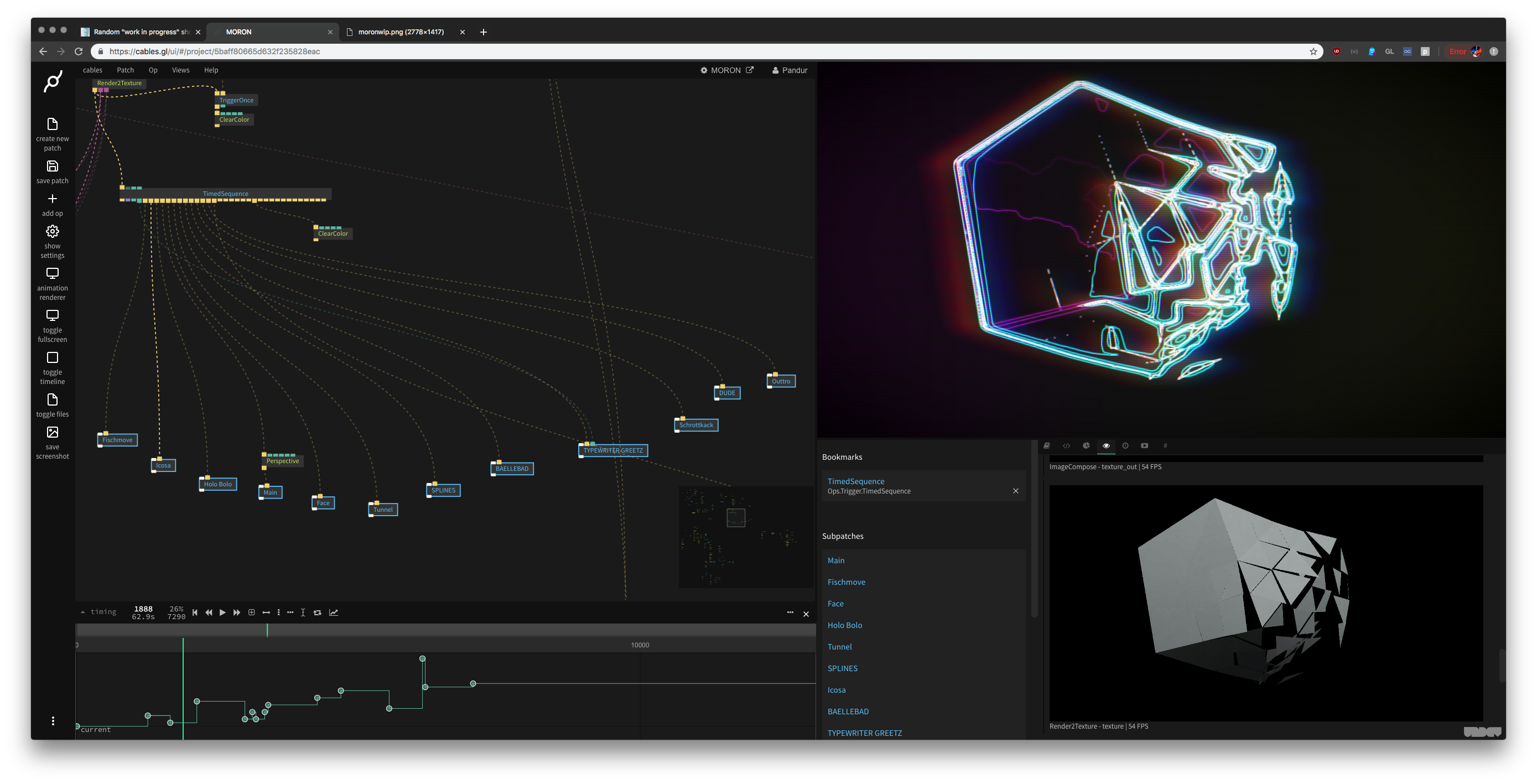The width and height of the screenshot is (1537, 784).
Task: Select the Outtro subpatch node
Action: click(781, 381)
